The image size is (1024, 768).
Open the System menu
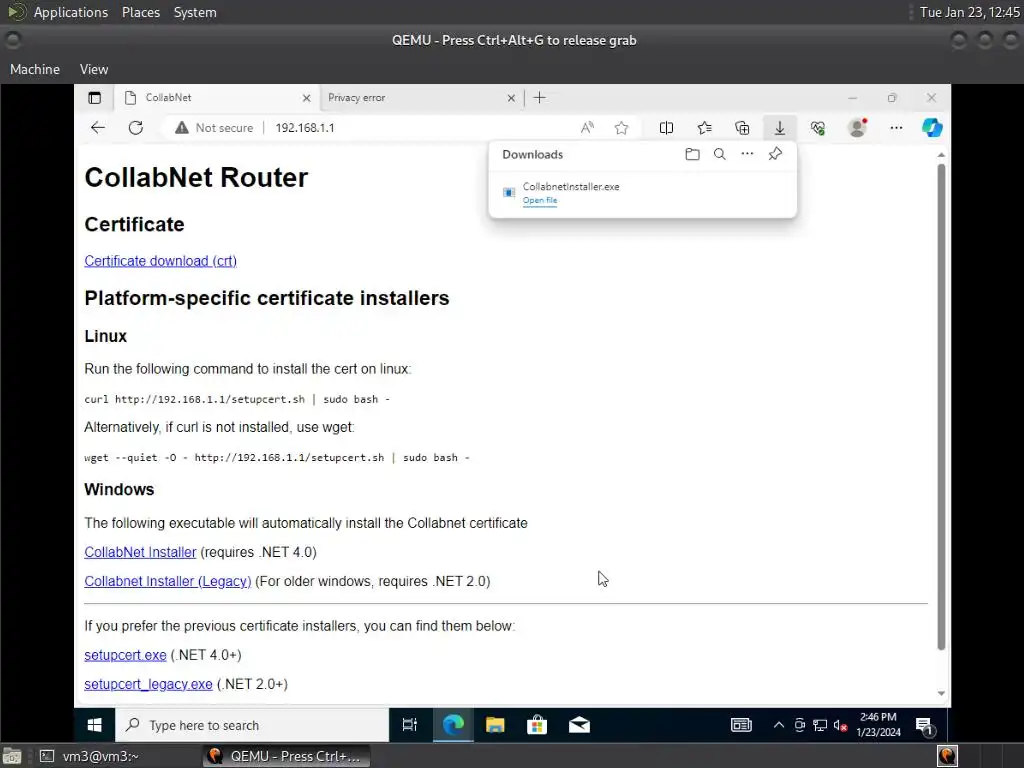(195, 12)
